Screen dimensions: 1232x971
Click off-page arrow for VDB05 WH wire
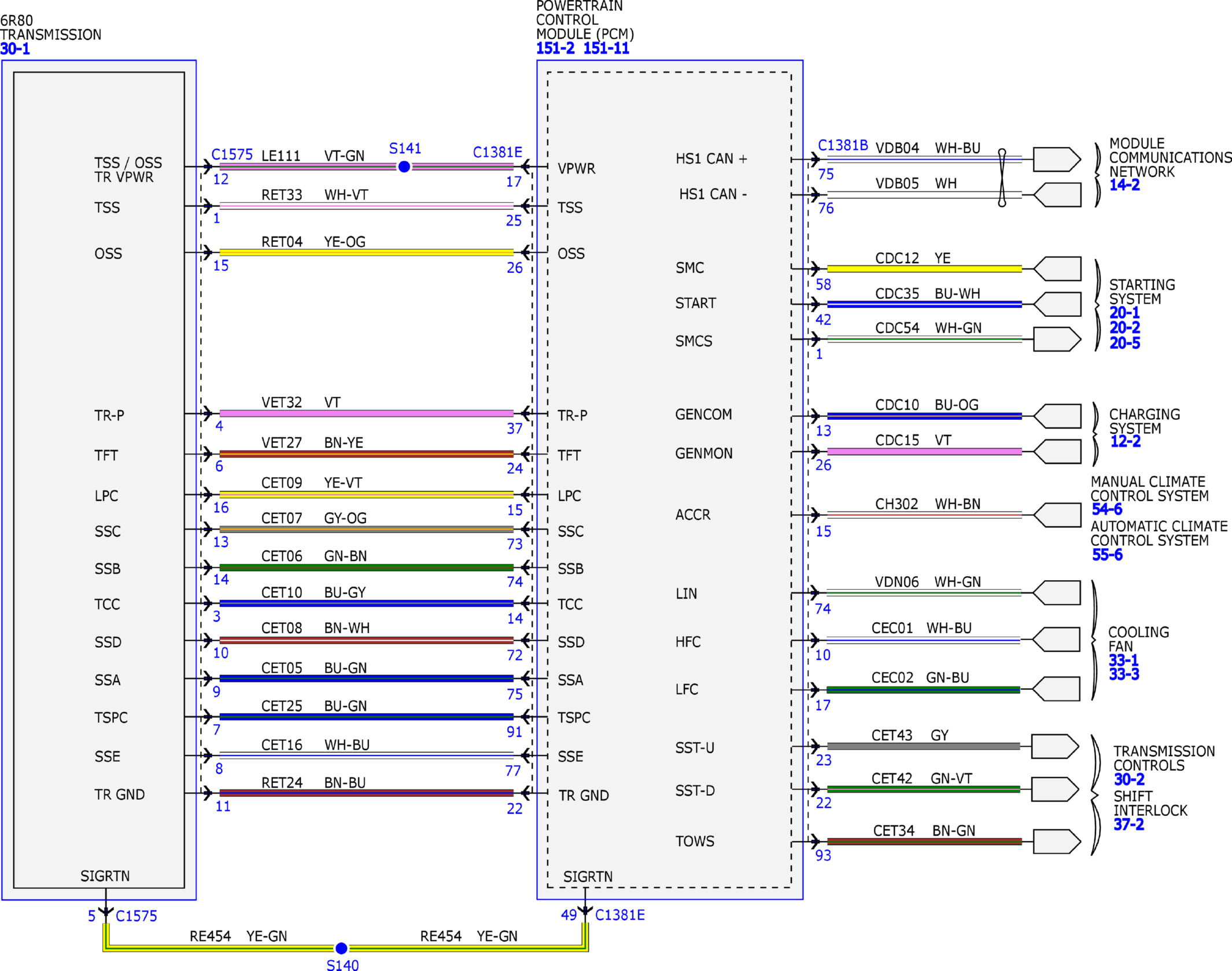point(1057,195)
